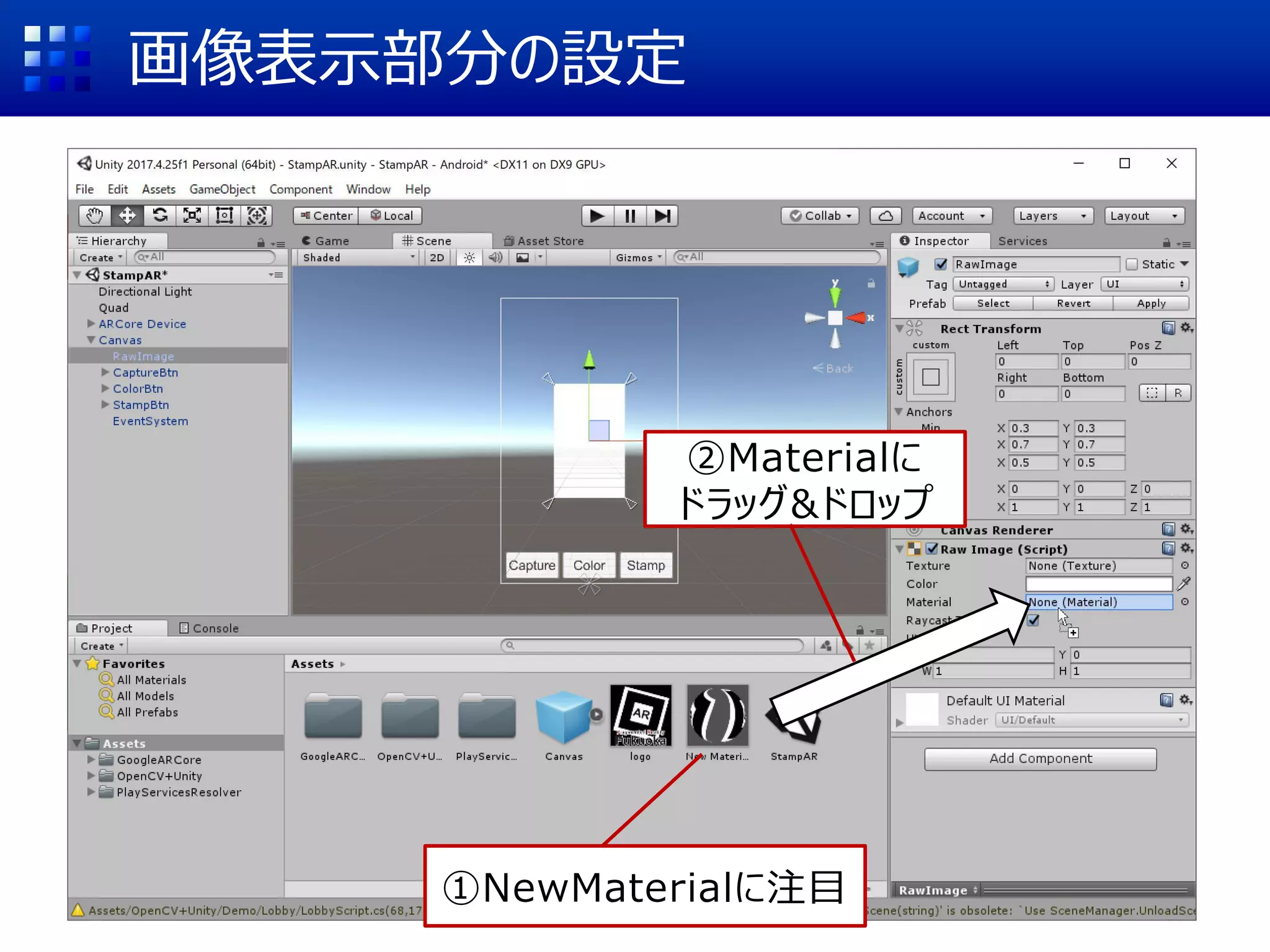Lock the Inspector panel
This screenshot has height=952, width=1270.
(x=1166, y=242)
